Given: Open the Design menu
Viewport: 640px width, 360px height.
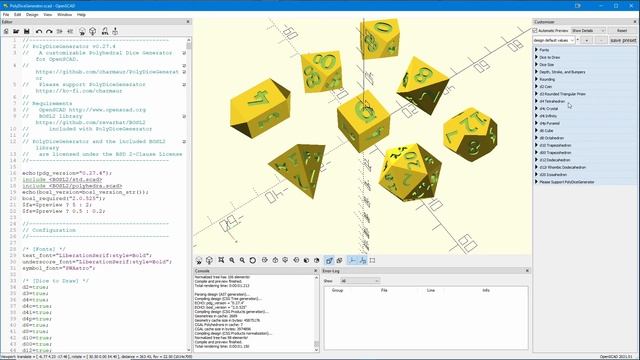Looking at the screenshot, I should pyautogui.click(x=32, y=15).
